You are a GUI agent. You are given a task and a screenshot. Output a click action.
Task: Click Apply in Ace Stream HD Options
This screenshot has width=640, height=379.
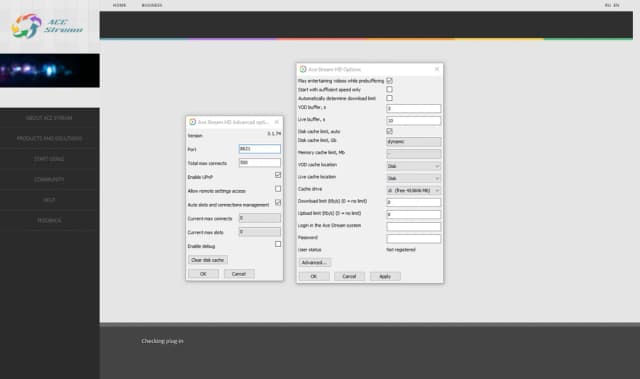385,276
